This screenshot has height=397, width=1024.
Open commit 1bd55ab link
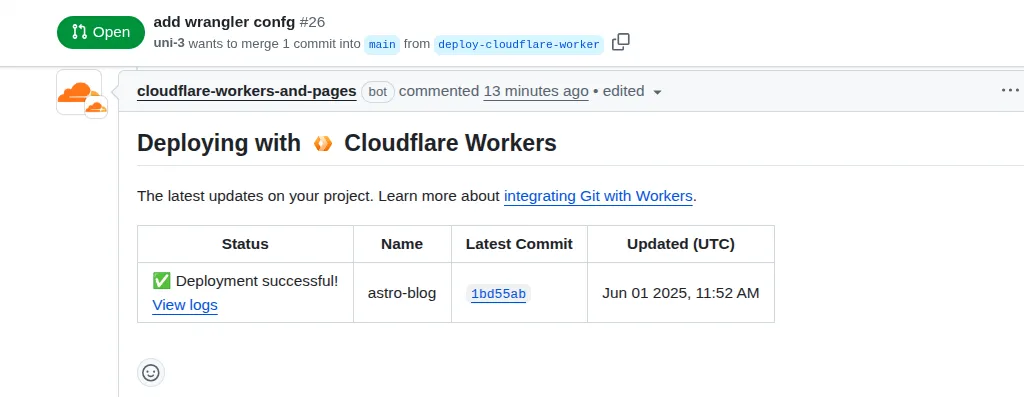pos(498,294)
